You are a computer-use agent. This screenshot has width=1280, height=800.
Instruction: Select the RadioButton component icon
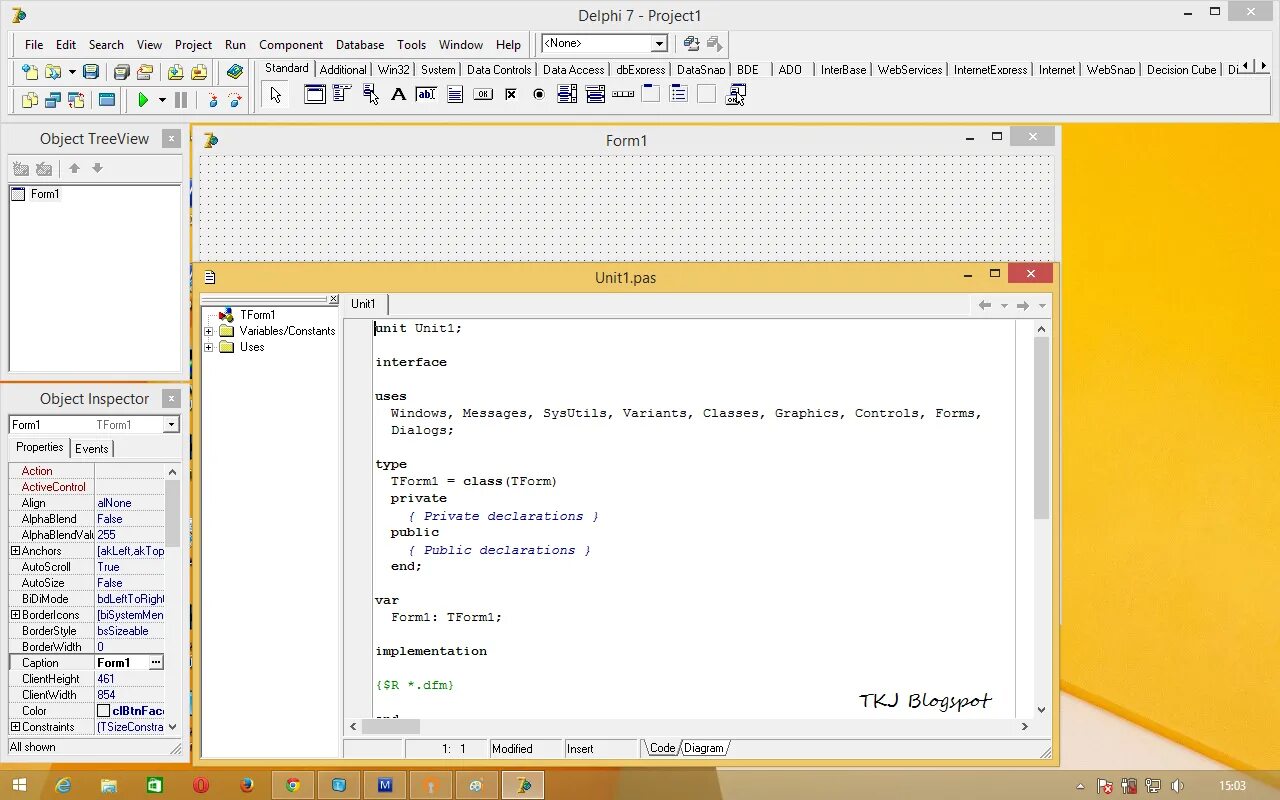point(539,95)
